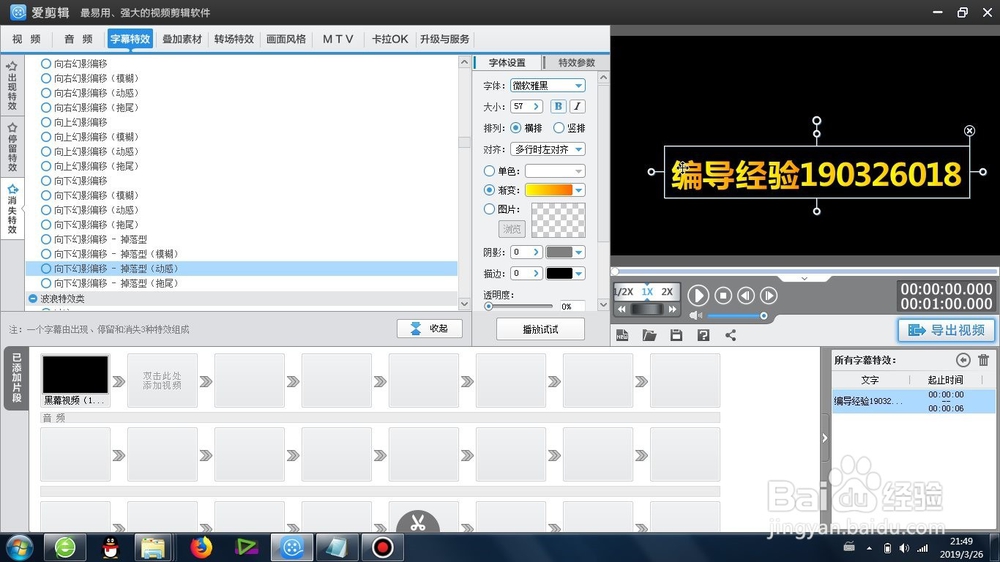
Task: Open File Explorer in the taskbar
Action: coord(153,548)
